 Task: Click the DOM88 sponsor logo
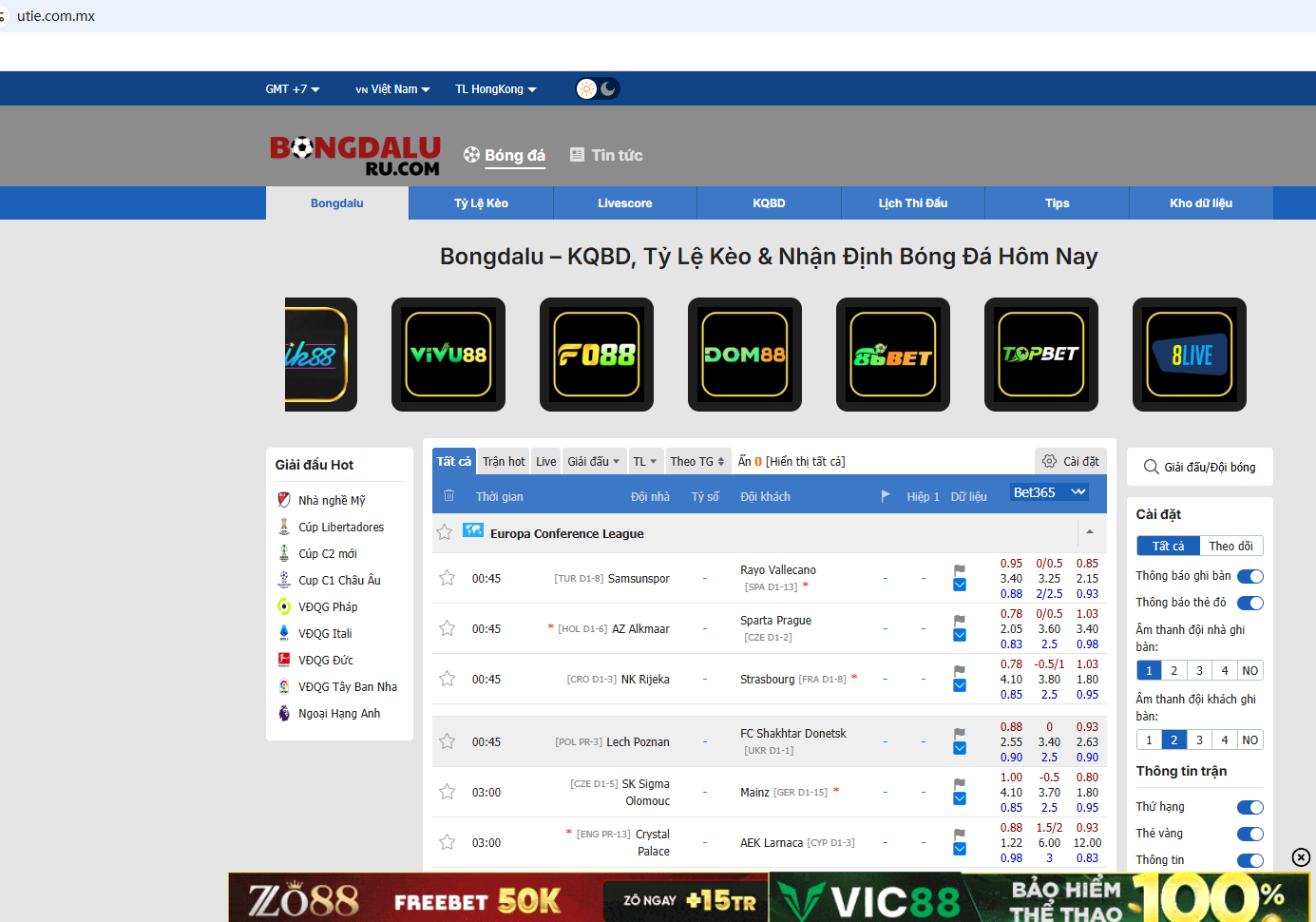click(745, 355)
